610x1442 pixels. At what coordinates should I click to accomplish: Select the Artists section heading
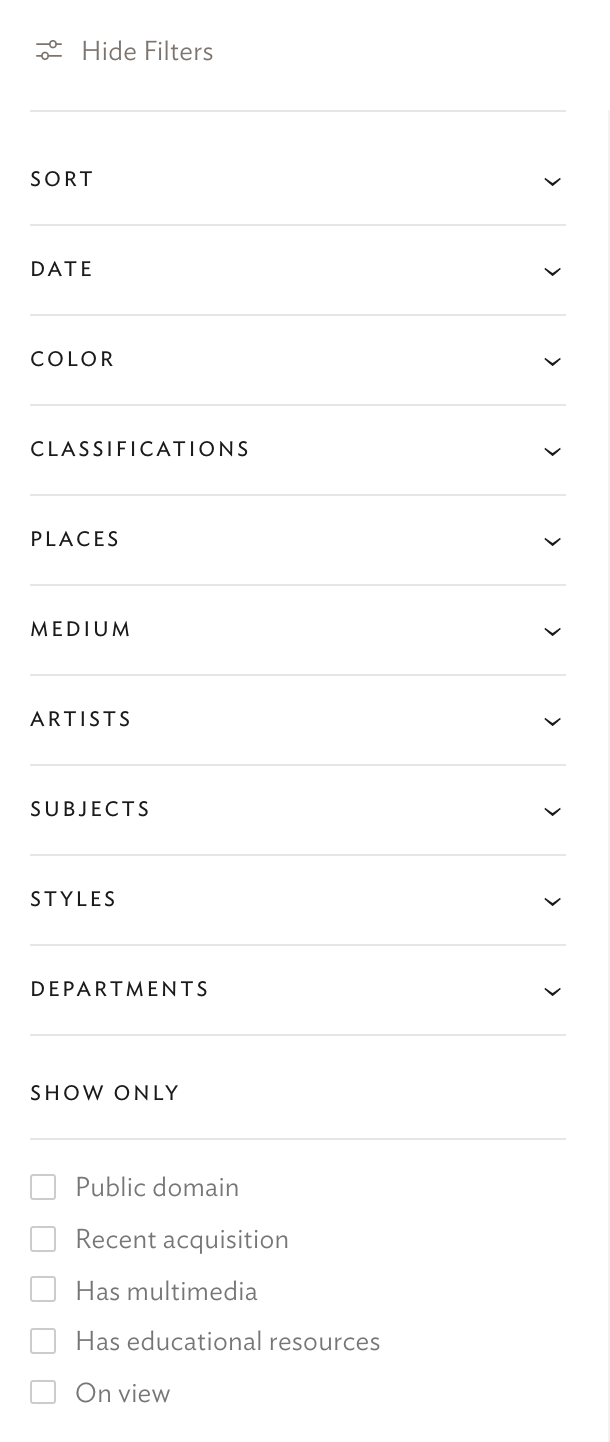[81, 719]
